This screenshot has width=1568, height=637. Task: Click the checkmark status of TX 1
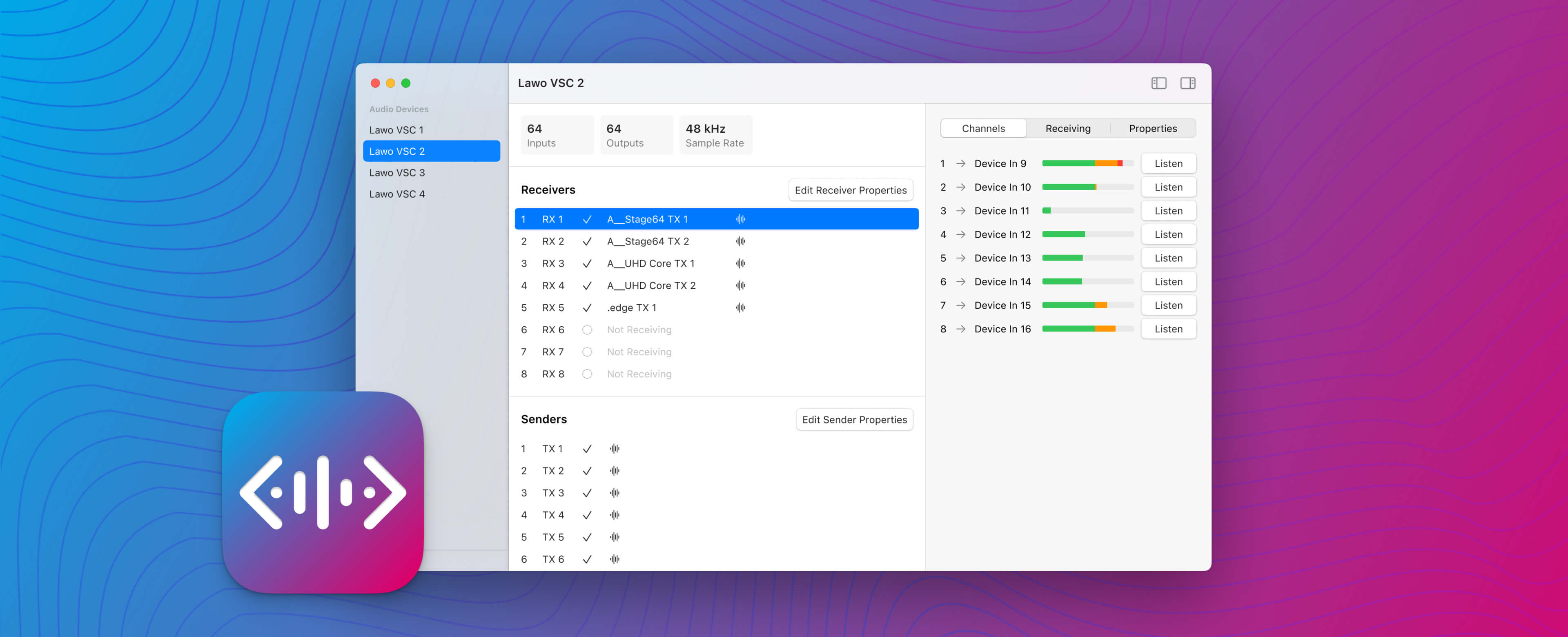tap(587, 449)
